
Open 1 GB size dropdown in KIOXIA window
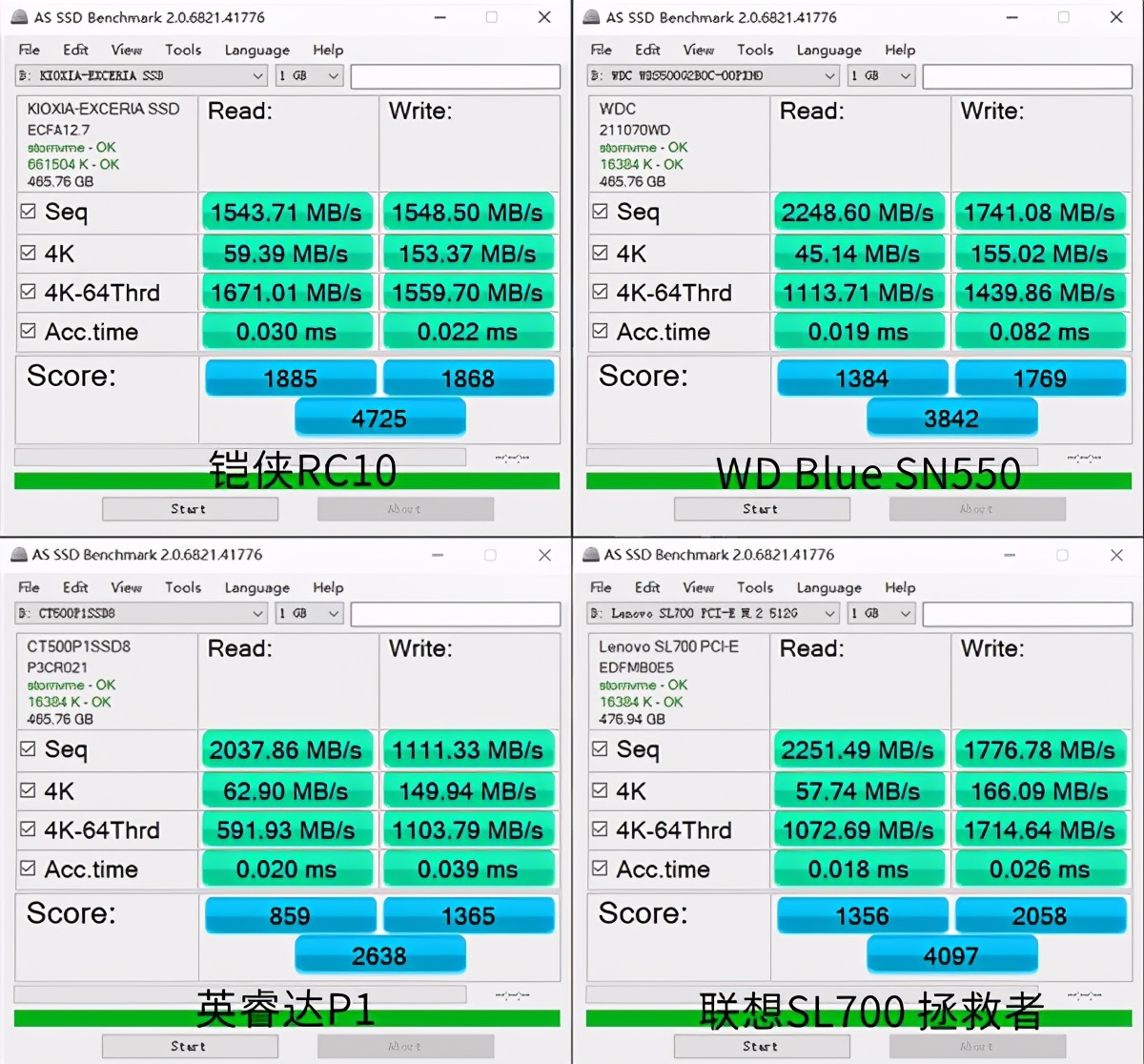309,75
